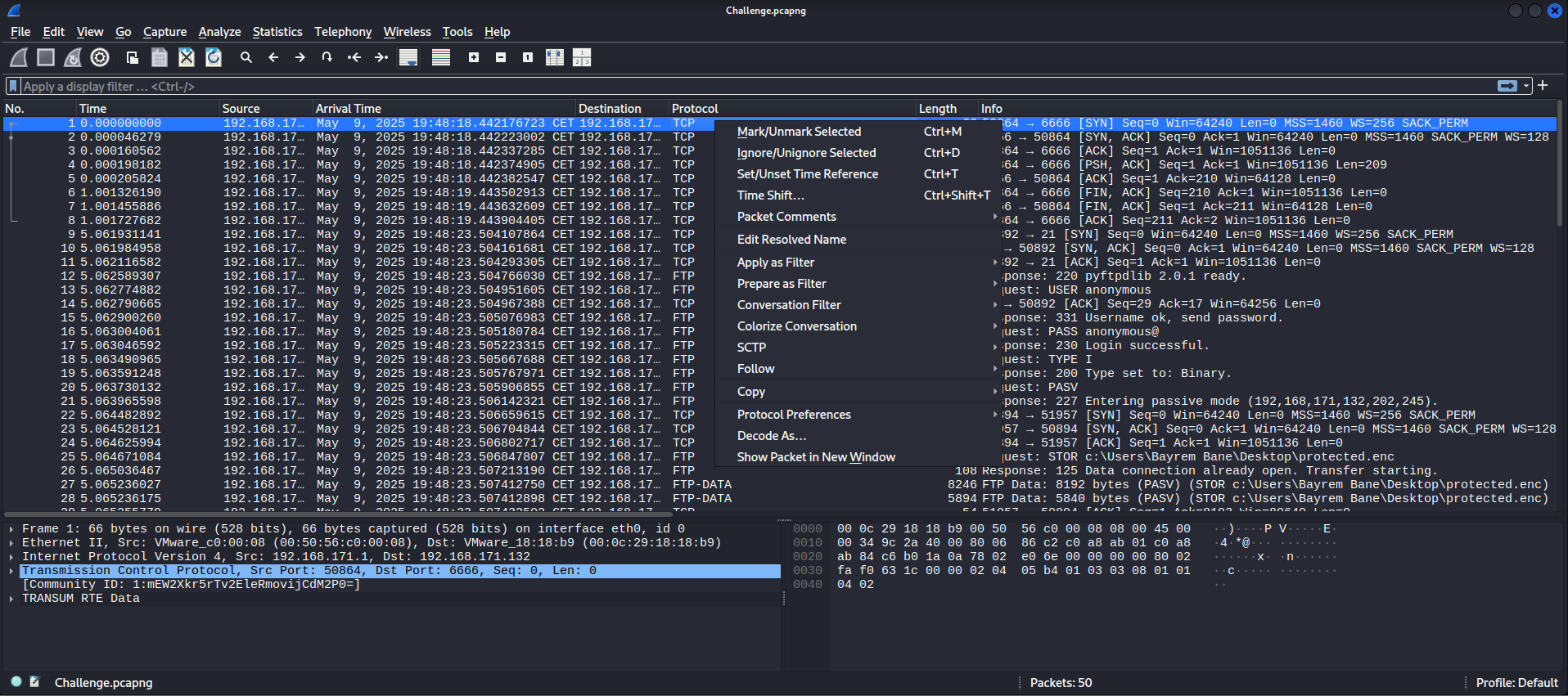The height and width of the screenshot is (696, 1568).
Task: Choose Mark/Unmark Selected from context menu
Action: [858, 132]
